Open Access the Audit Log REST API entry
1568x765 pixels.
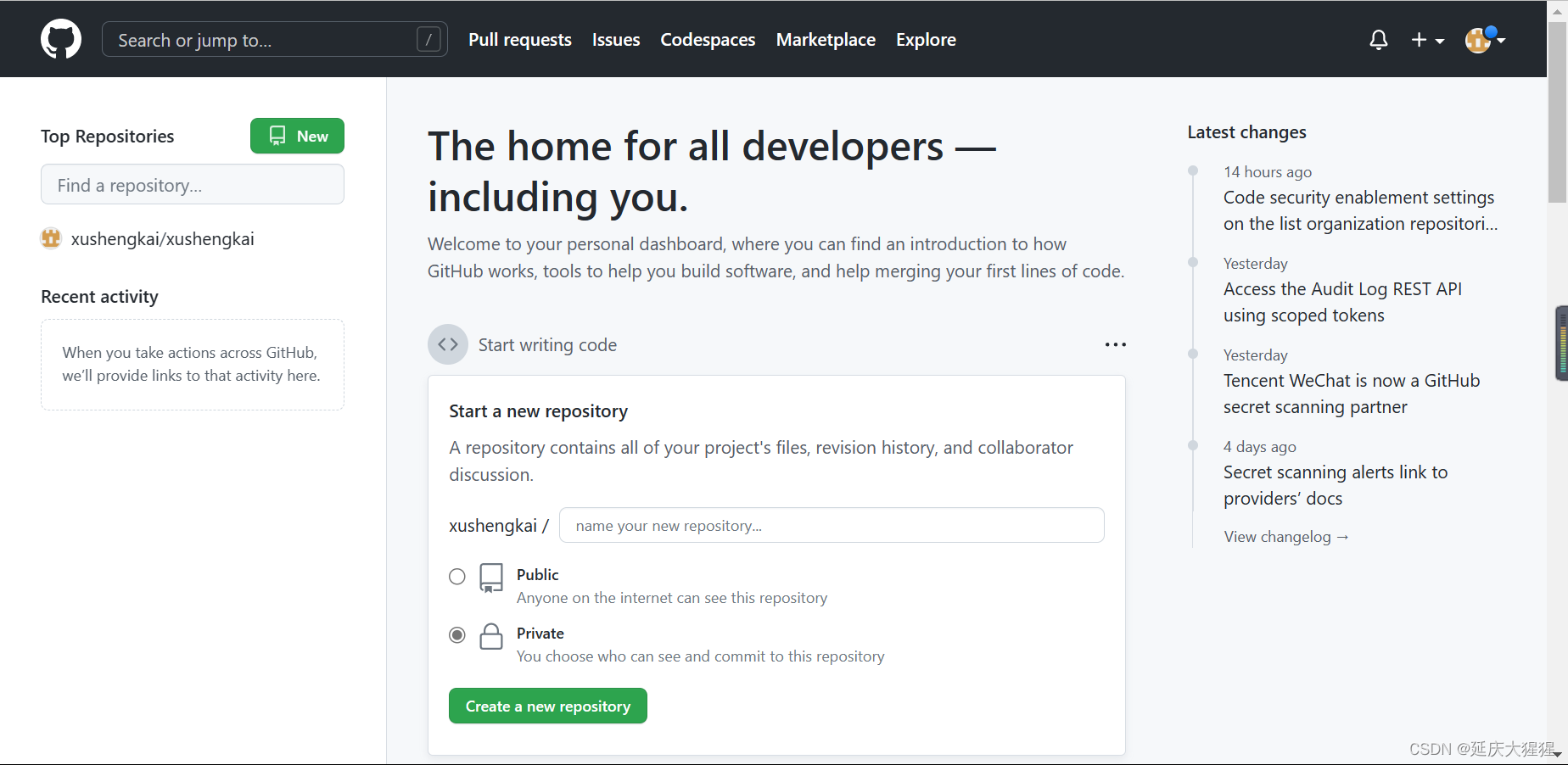[x=1342, y=302]
